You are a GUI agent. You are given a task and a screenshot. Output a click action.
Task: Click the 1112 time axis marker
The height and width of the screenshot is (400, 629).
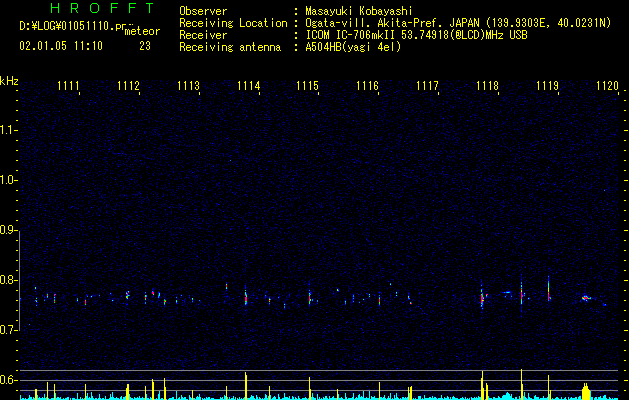[128, 86]
